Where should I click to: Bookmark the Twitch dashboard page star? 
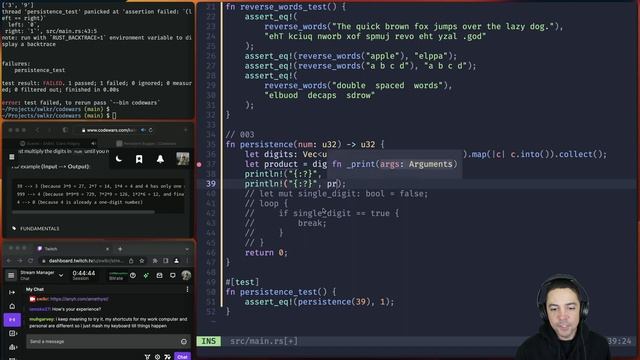(x=142, y=260)
